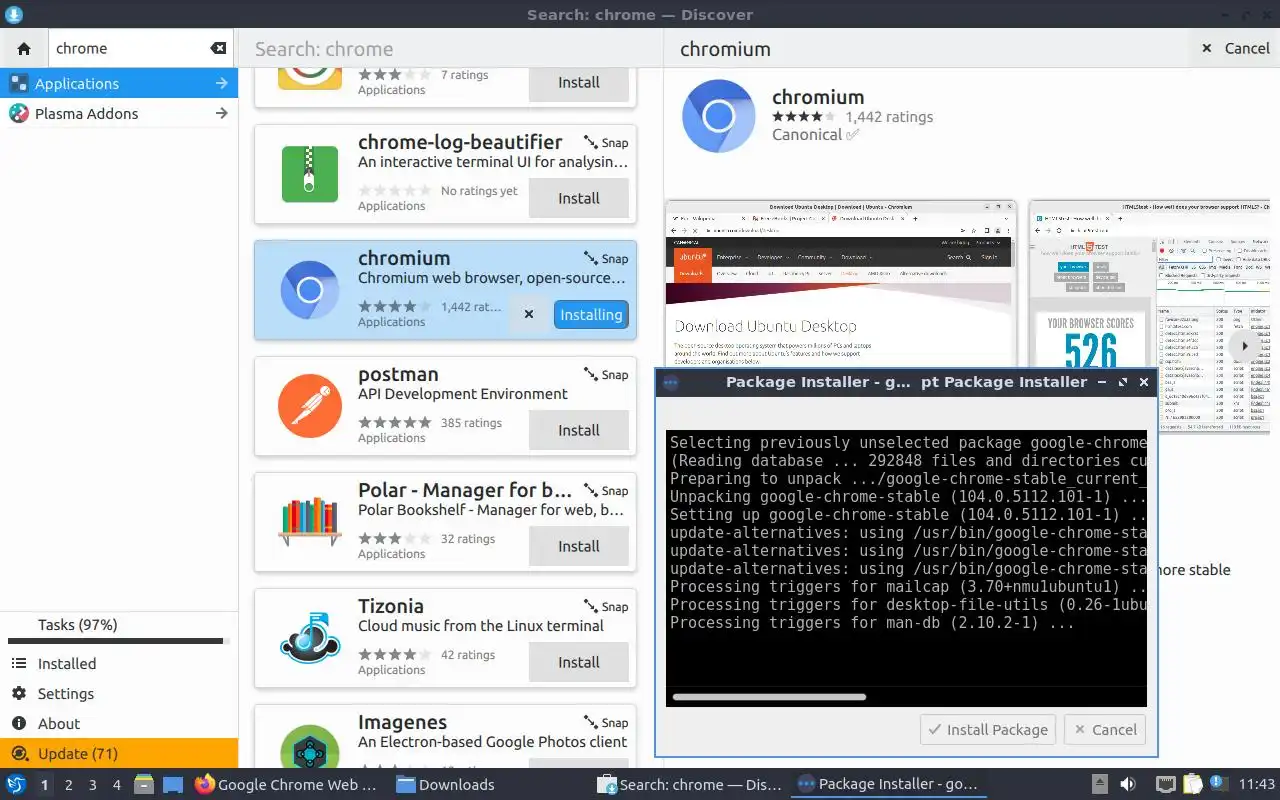Click the update notifier tray icon
The height and width of the screenshot is (800, 1280).
1218,783
